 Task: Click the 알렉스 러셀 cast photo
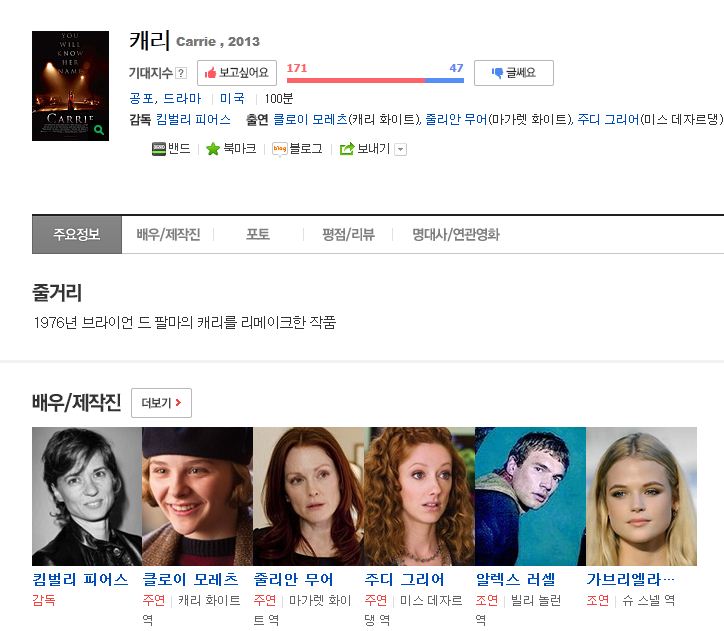(530, 496)
